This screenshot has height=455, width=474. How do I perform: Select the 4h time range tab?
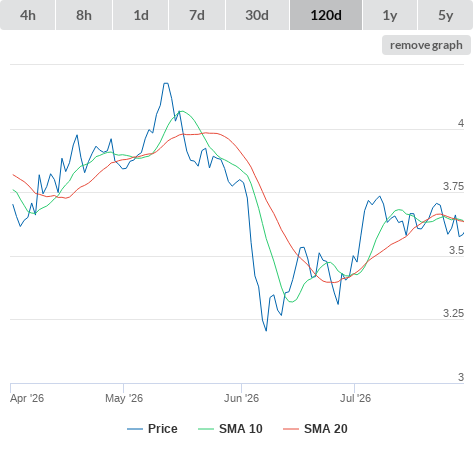click(28, 15)
